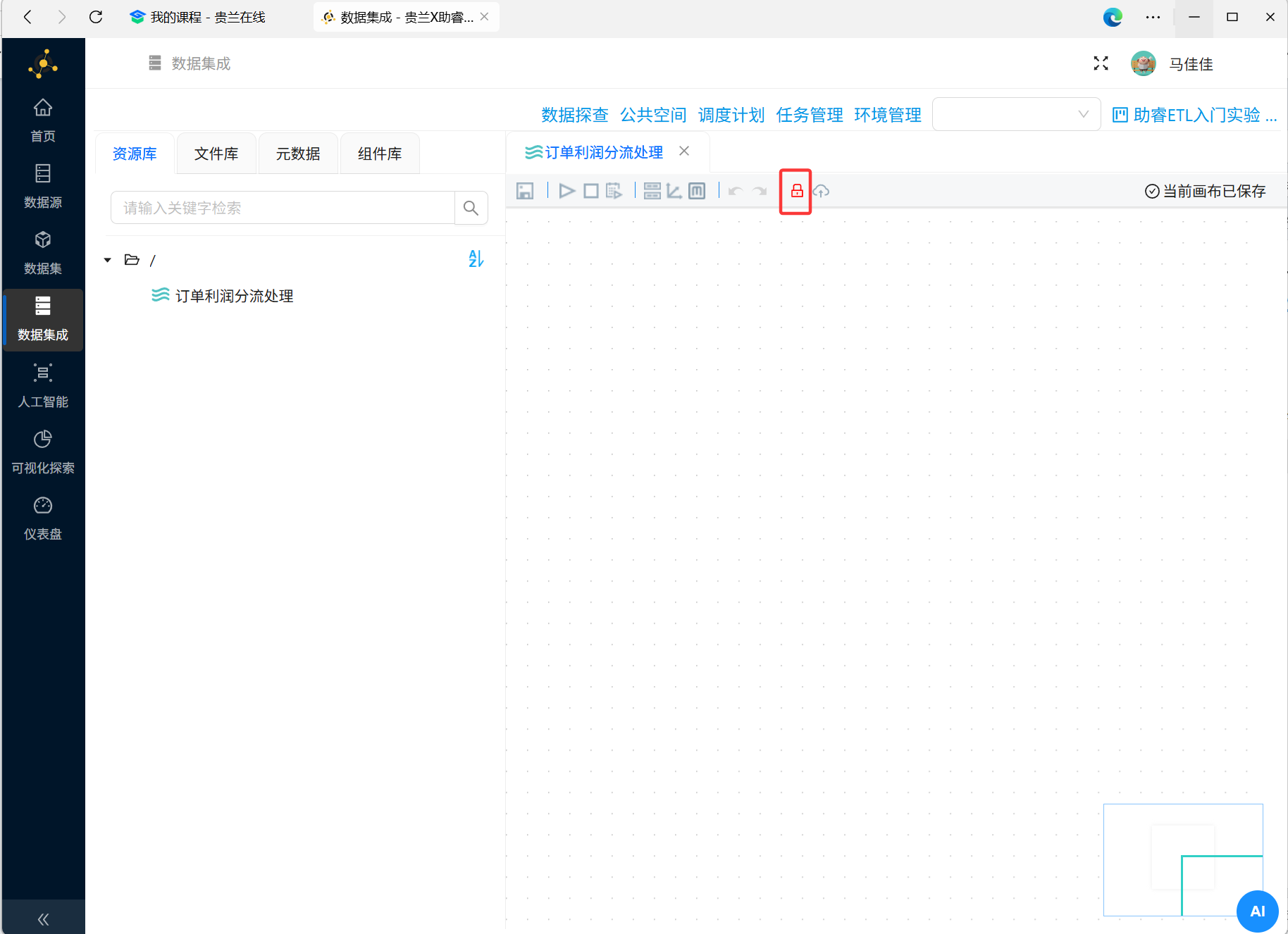Open 数据源 in the sidebar
This screenshot has width=1288, height=934.
[43, 187]
